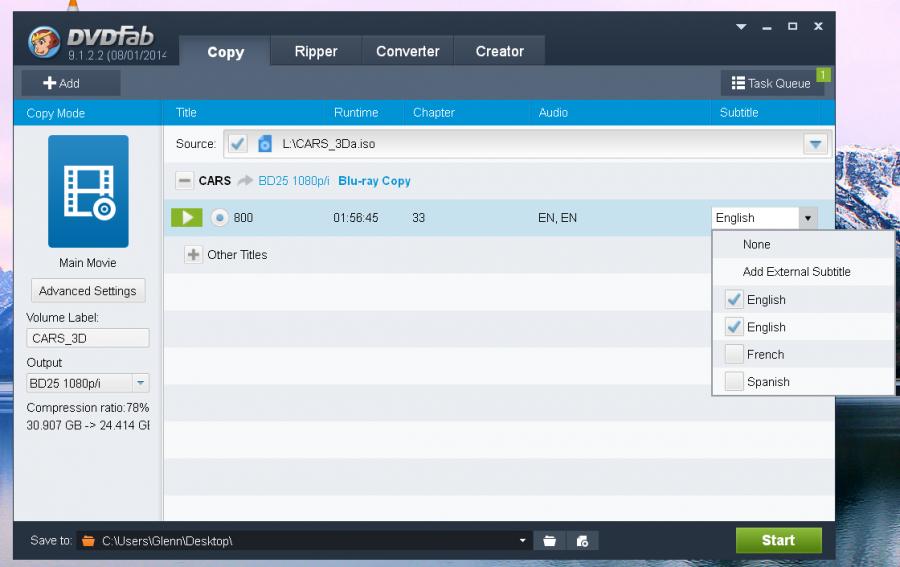Open the Output BD25 1080p/i dropdown
This screenshot has width=900, height=567.
pos(141,383)
